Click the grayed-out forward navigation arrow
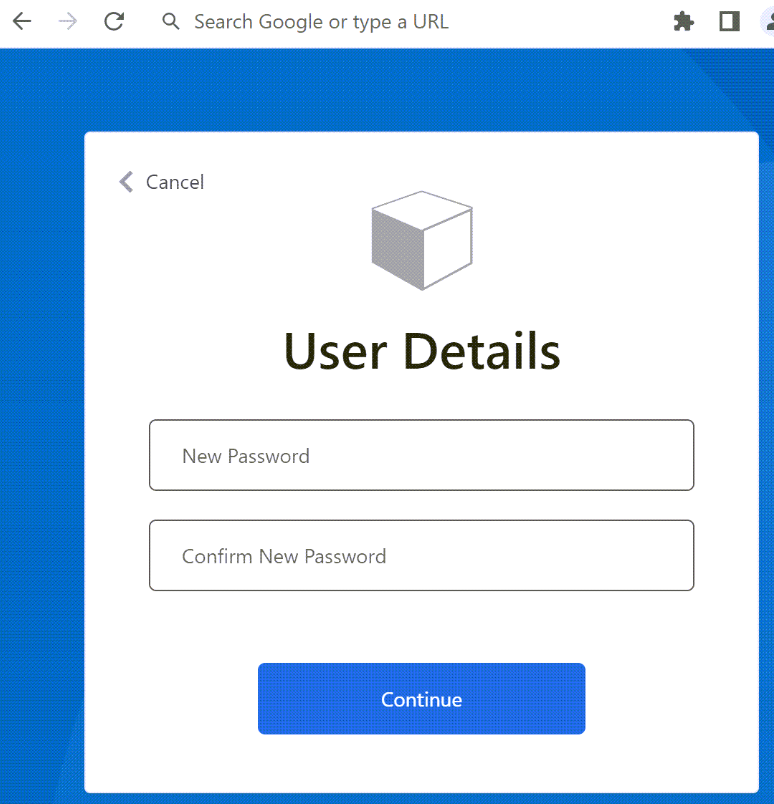The width and height of the screenshot is (774, 804). click(x=66, y=20)
